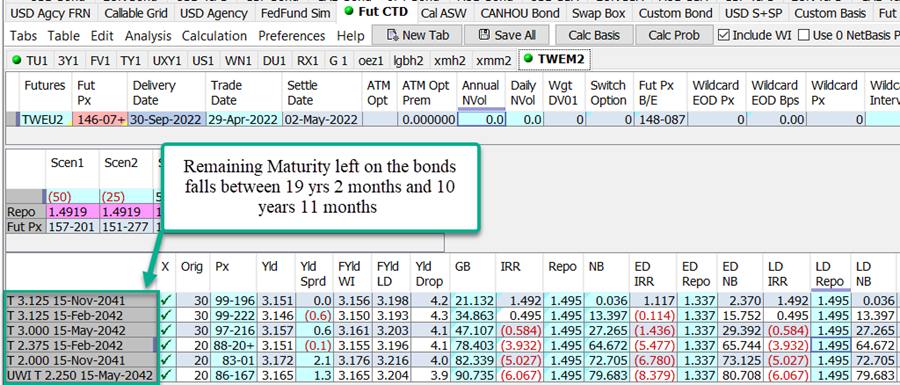This screenshot has height=385, width=900.
Task: Select the FV1 futures sub-tab
Action: (x=100, y=60)
